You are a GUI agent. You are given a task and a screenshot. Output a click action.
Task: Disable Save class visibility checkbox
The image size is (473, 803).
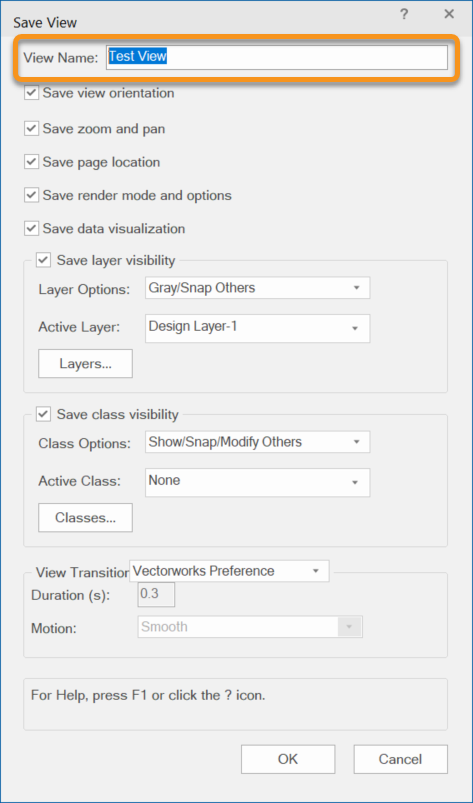coord(44,414)
